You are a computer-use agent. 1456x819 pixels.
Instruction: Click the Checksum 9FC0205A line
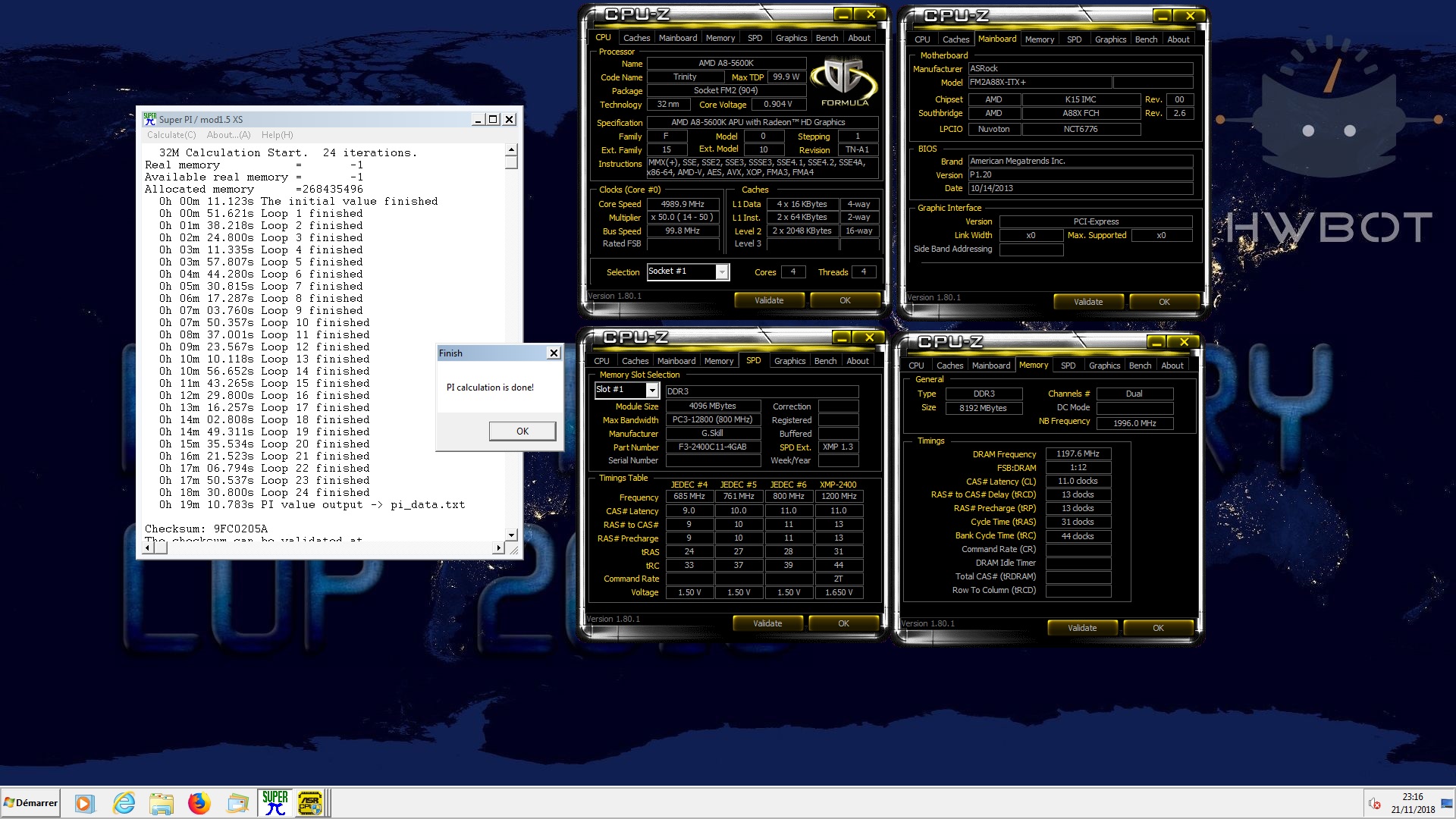coord(206,529)
